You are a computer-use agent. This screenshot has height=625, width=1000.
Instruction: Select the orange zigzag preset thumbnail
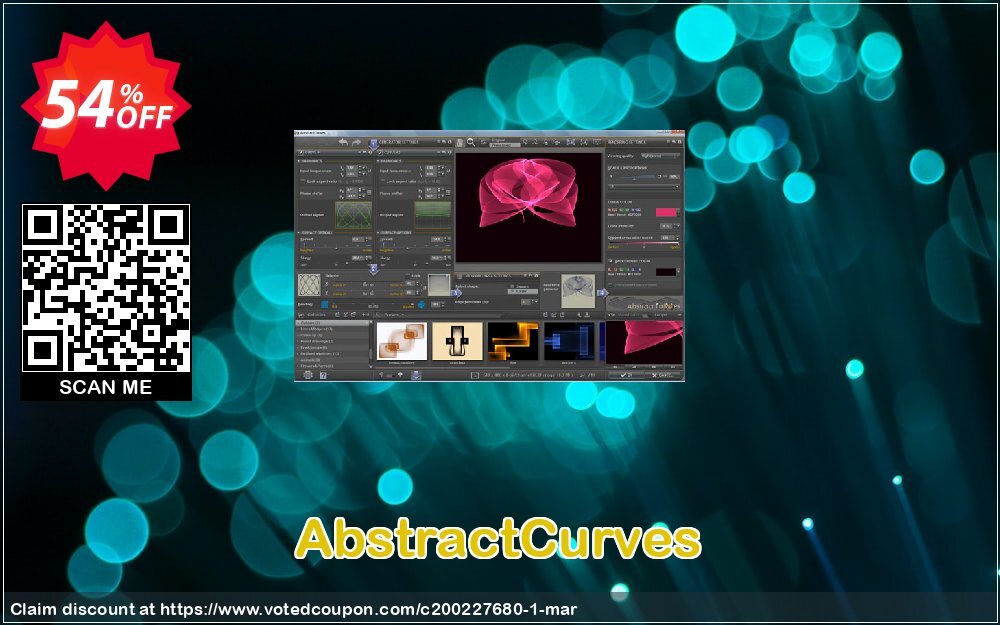click(513, 341)
